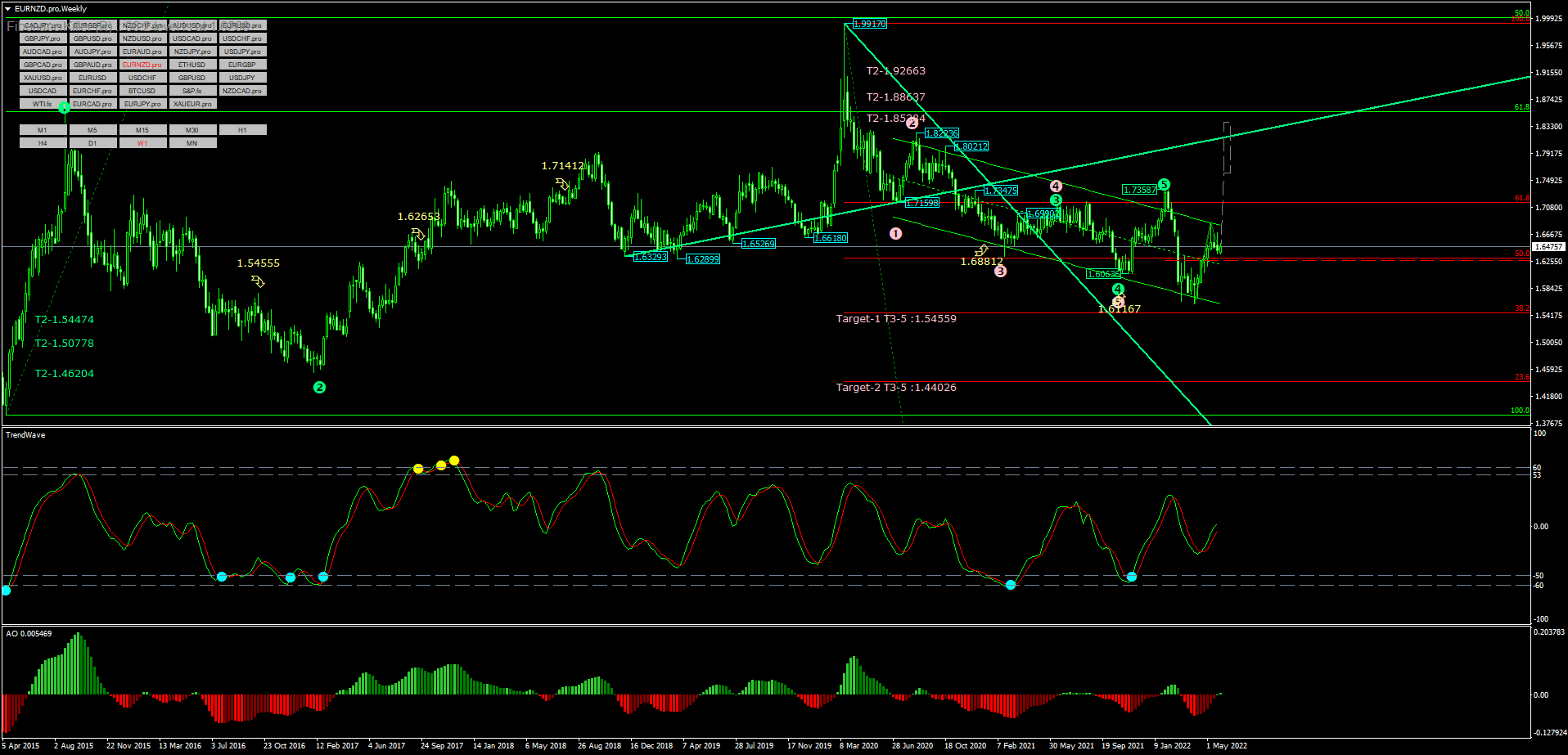Activate the H1 hourly timeframe
The height and width of the screenshot is (755, 1568).
[x=241, y=129]
